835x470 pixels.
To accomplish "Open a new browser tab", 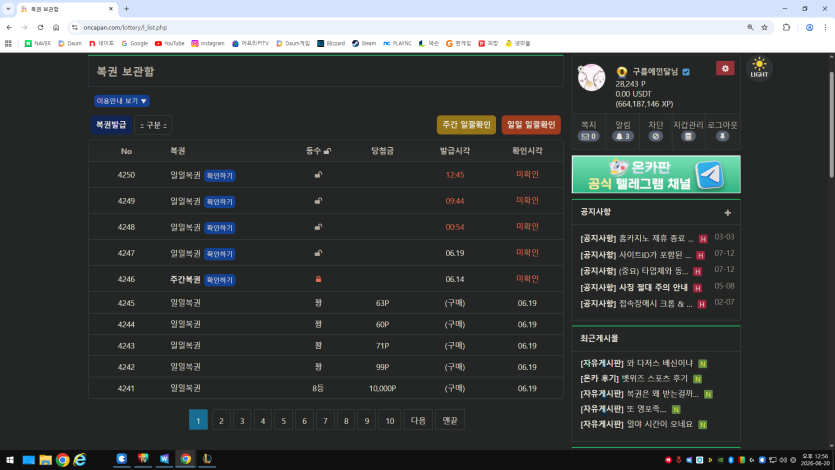I will [126, 9].
